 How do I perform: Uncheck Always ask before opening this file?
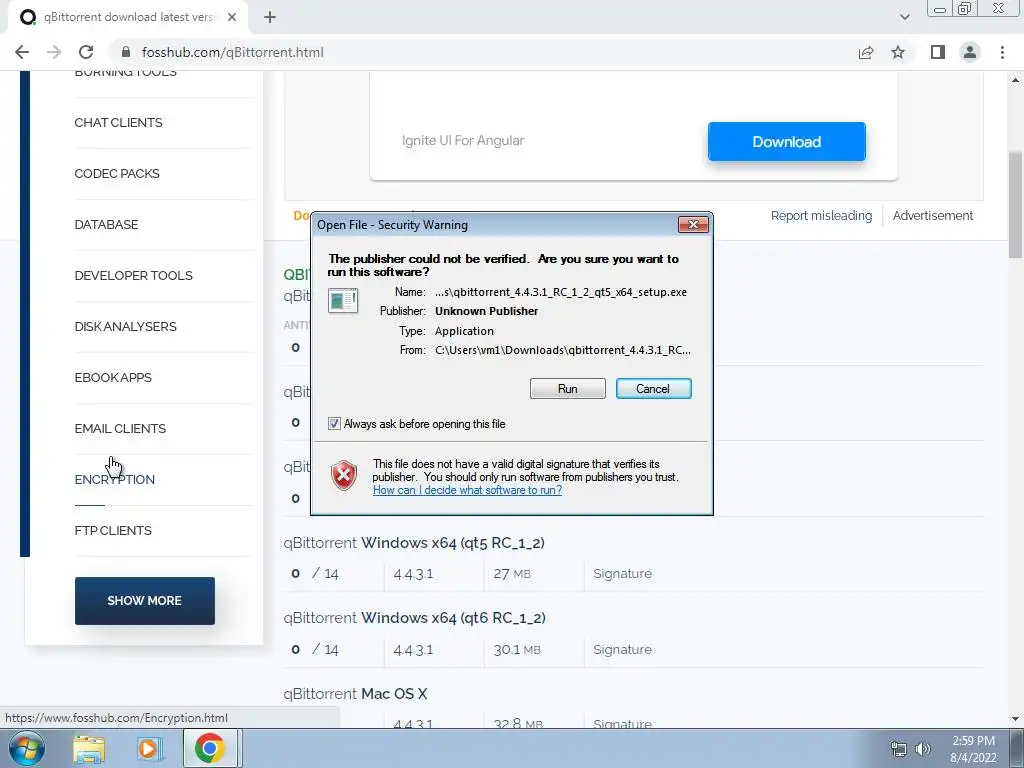click(334, 424)
